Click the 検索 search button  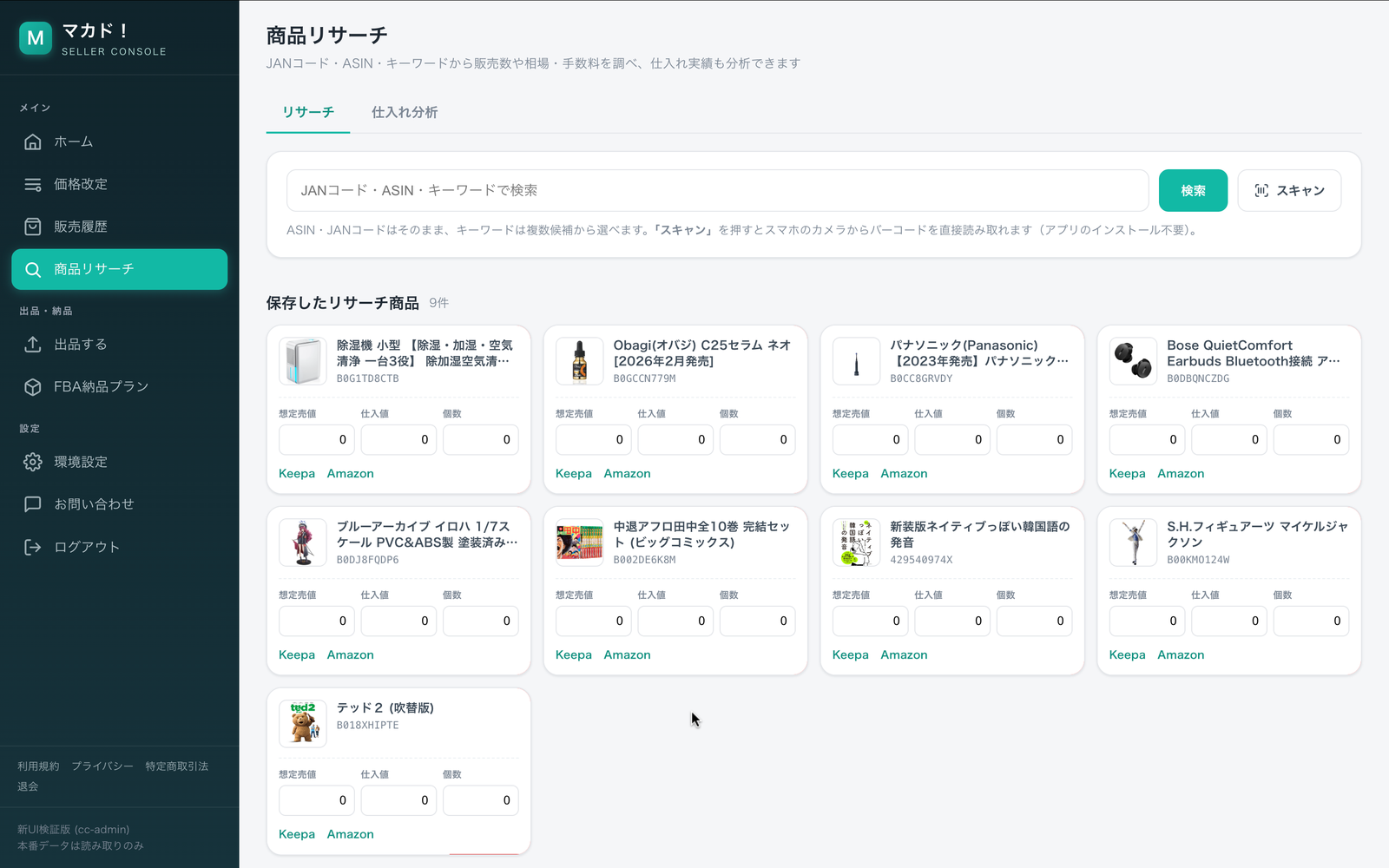[1193, 190]
